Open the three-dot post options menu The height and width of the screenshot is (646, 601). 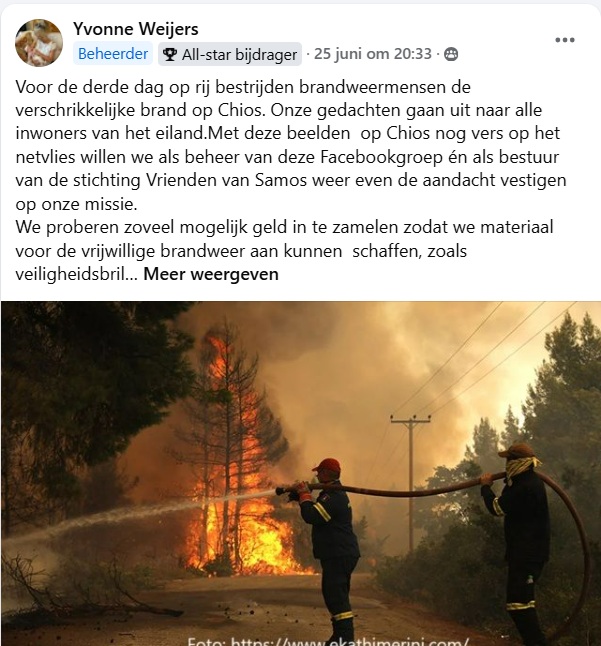click(x=564, y=40)
